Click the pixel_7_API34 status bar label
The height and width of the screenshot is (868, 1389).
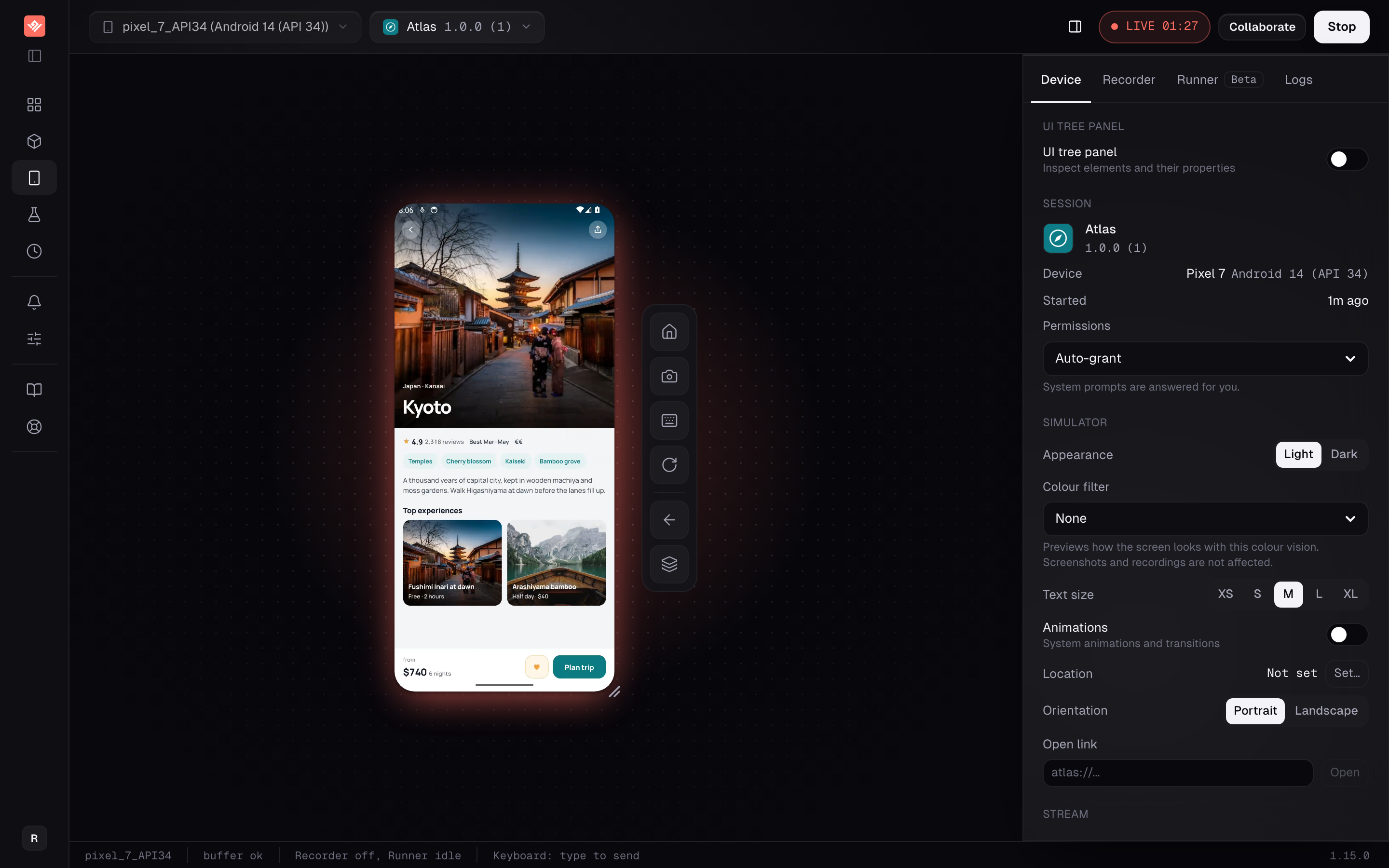128,855
